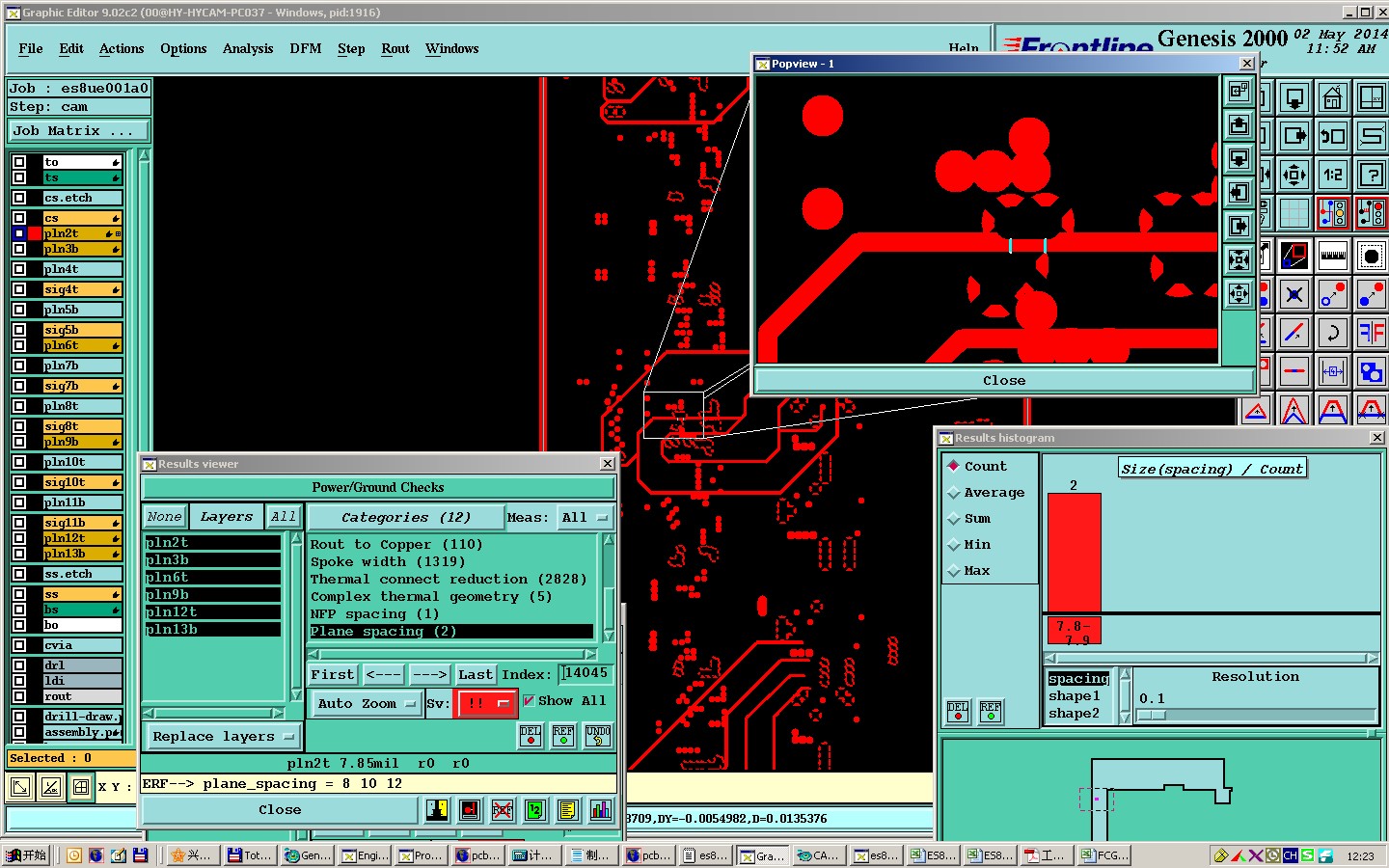Select the Plane spacing (2) category
Image resolution: width=1389 pixels, height=868 pixels.
coord(451,631)
